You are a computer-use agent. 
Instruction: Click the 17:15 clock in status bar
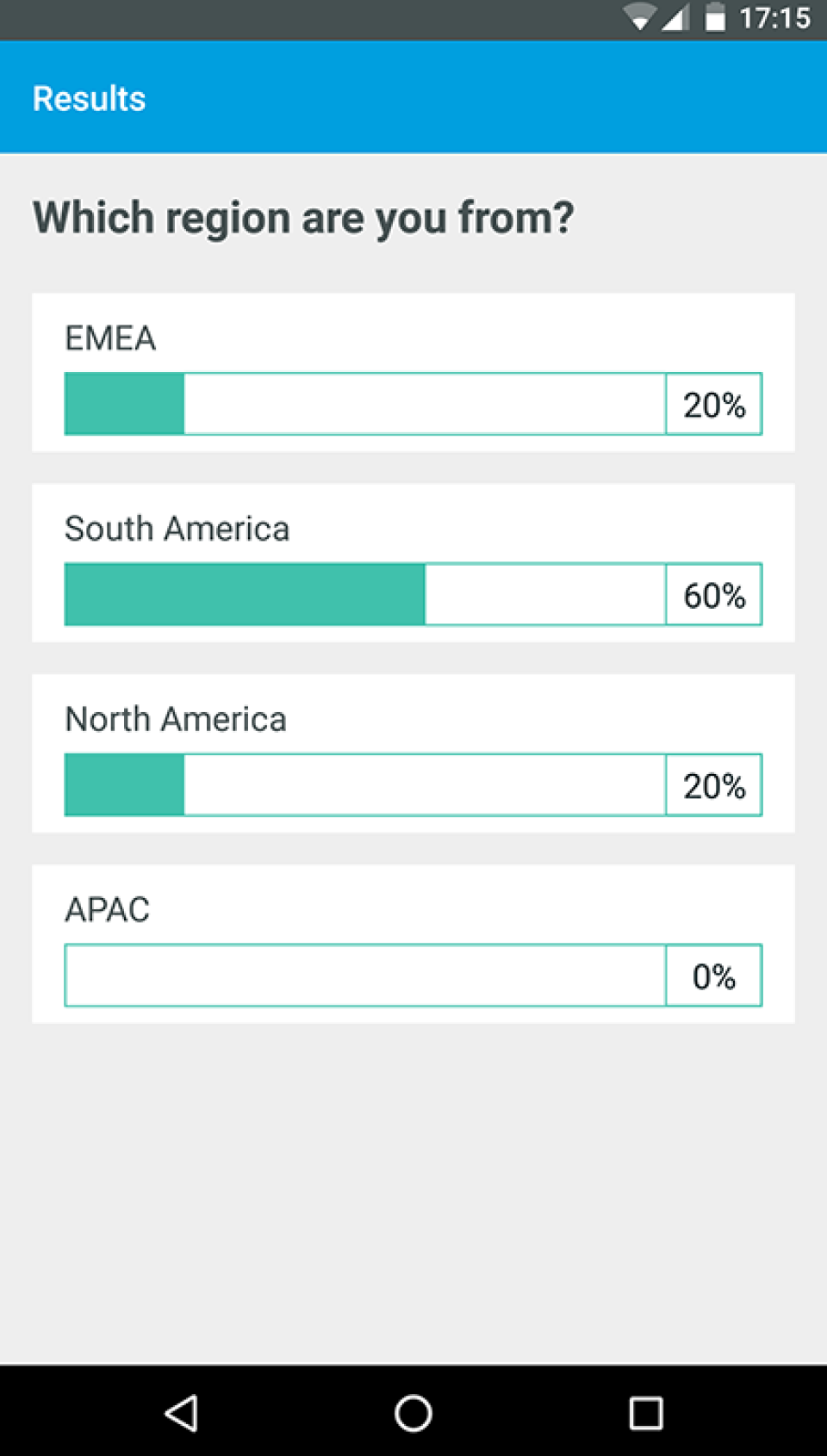[x=774, y=18]
